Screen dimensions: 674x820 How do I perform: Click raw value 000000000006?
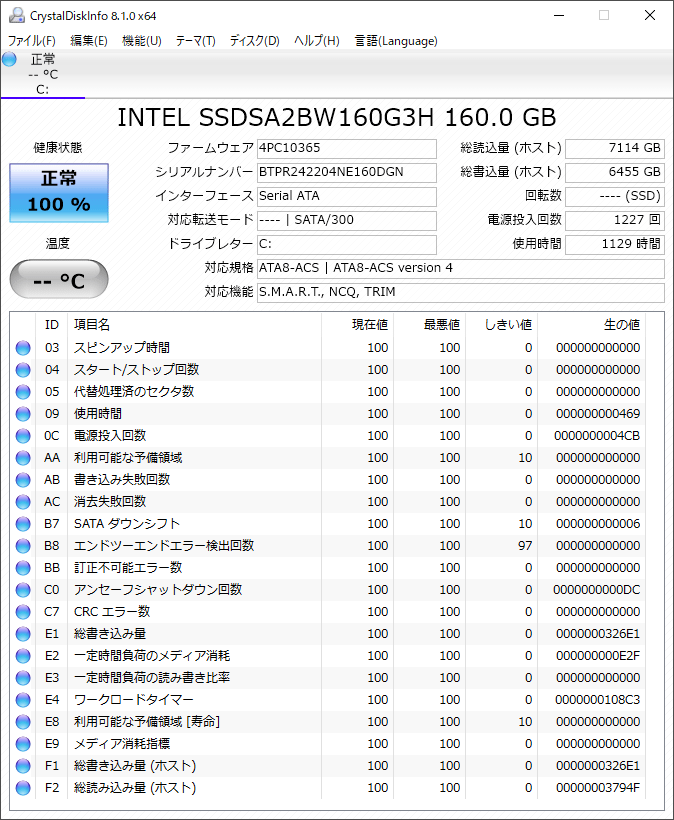(598, 523)
